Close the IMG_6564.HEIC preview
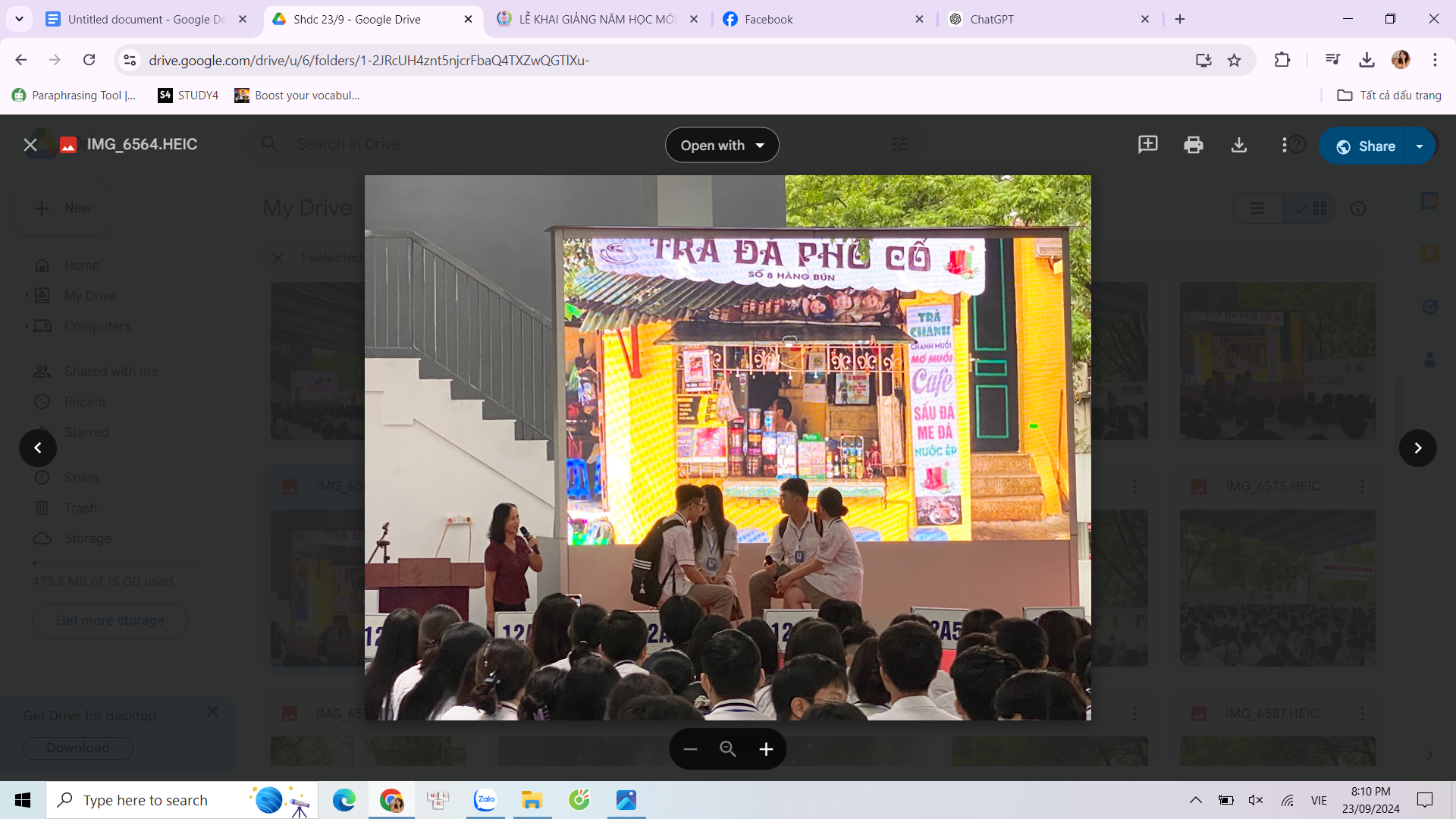This screenshot has height=819, width=1456. 30,145
